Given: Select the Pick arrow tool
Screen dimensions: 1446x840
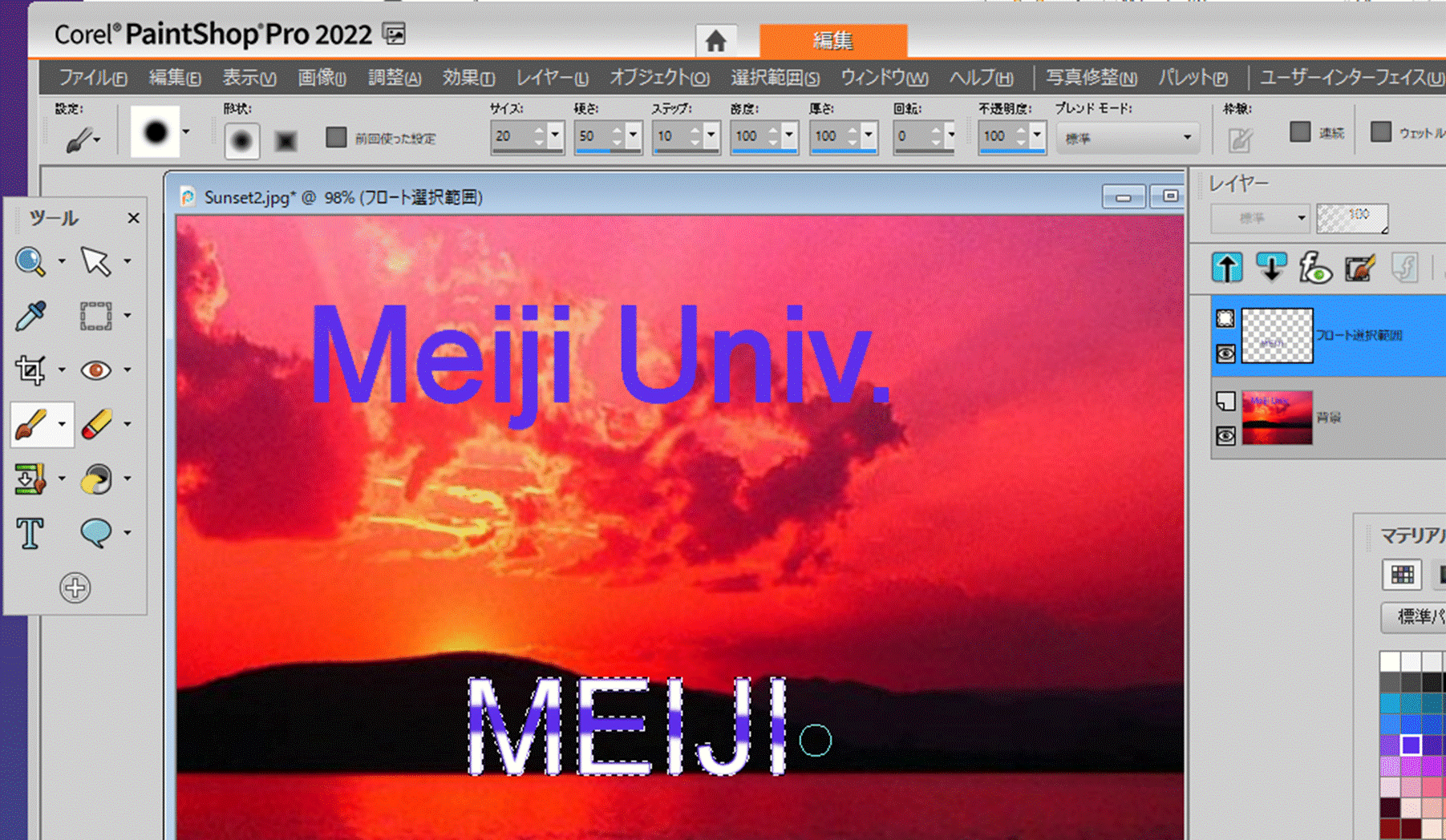Looking at the screenshot, I should click(95, 261).
